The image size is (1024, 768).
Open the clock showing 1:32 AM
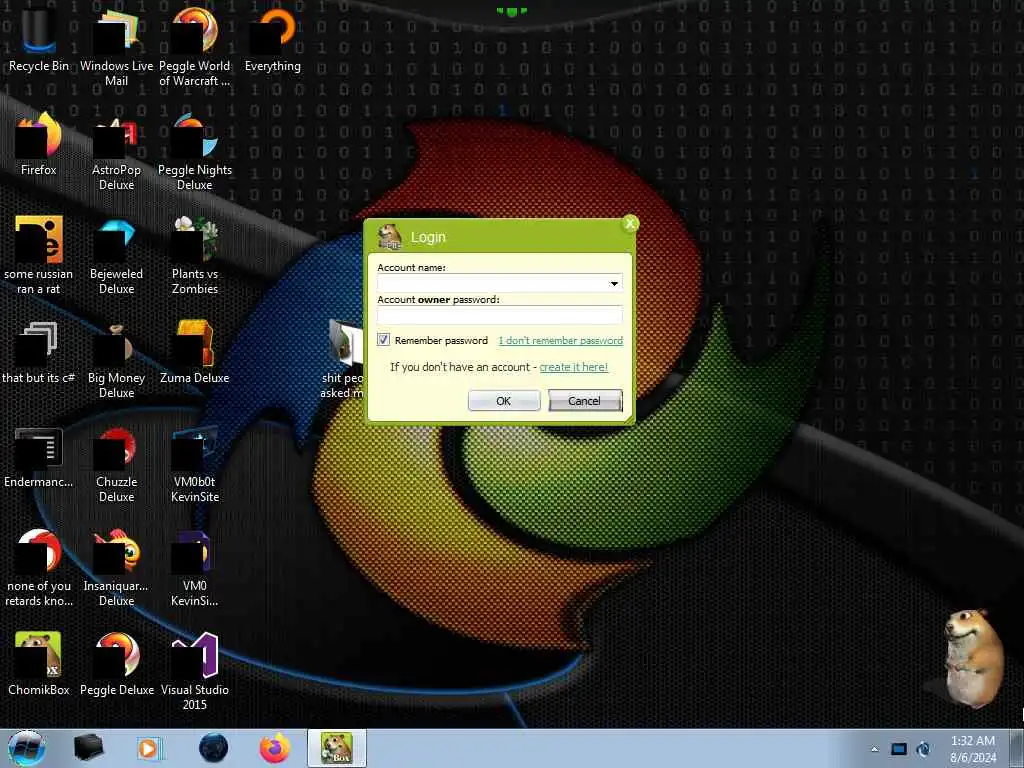pyautogui.click(x=973, y=749)
